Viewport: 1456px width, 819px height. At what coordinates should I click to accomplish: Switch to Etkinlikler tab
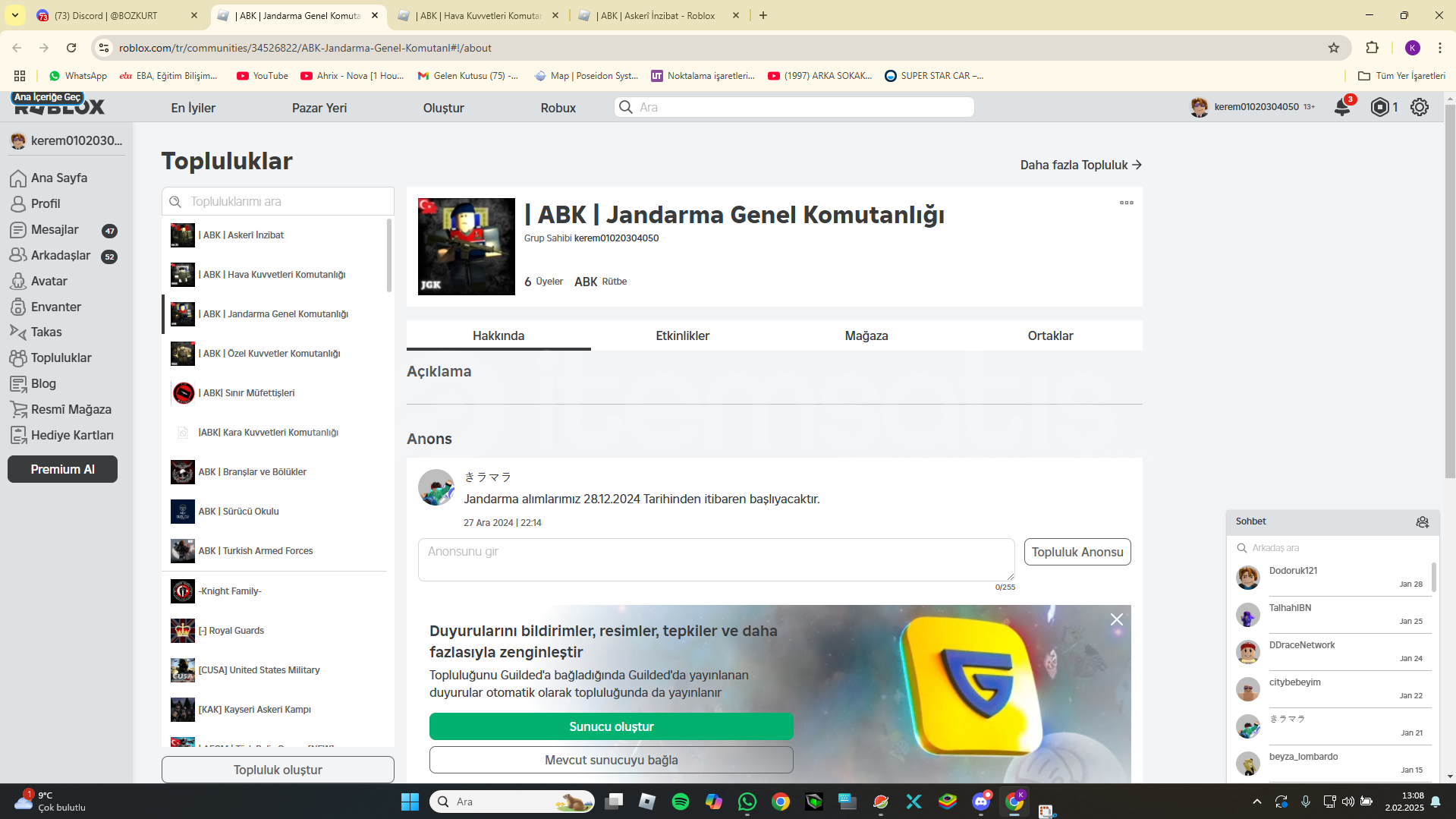point(682,335)
